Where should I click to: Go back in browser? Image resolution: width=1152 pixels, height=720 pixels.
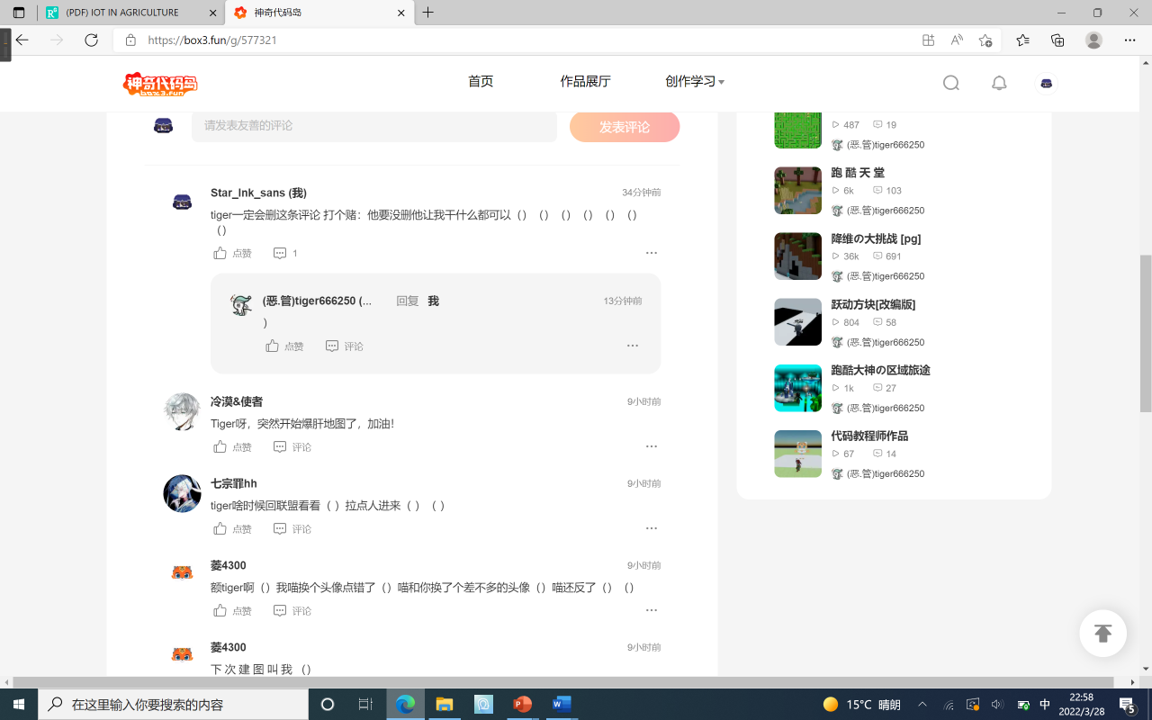pos(23,40)
